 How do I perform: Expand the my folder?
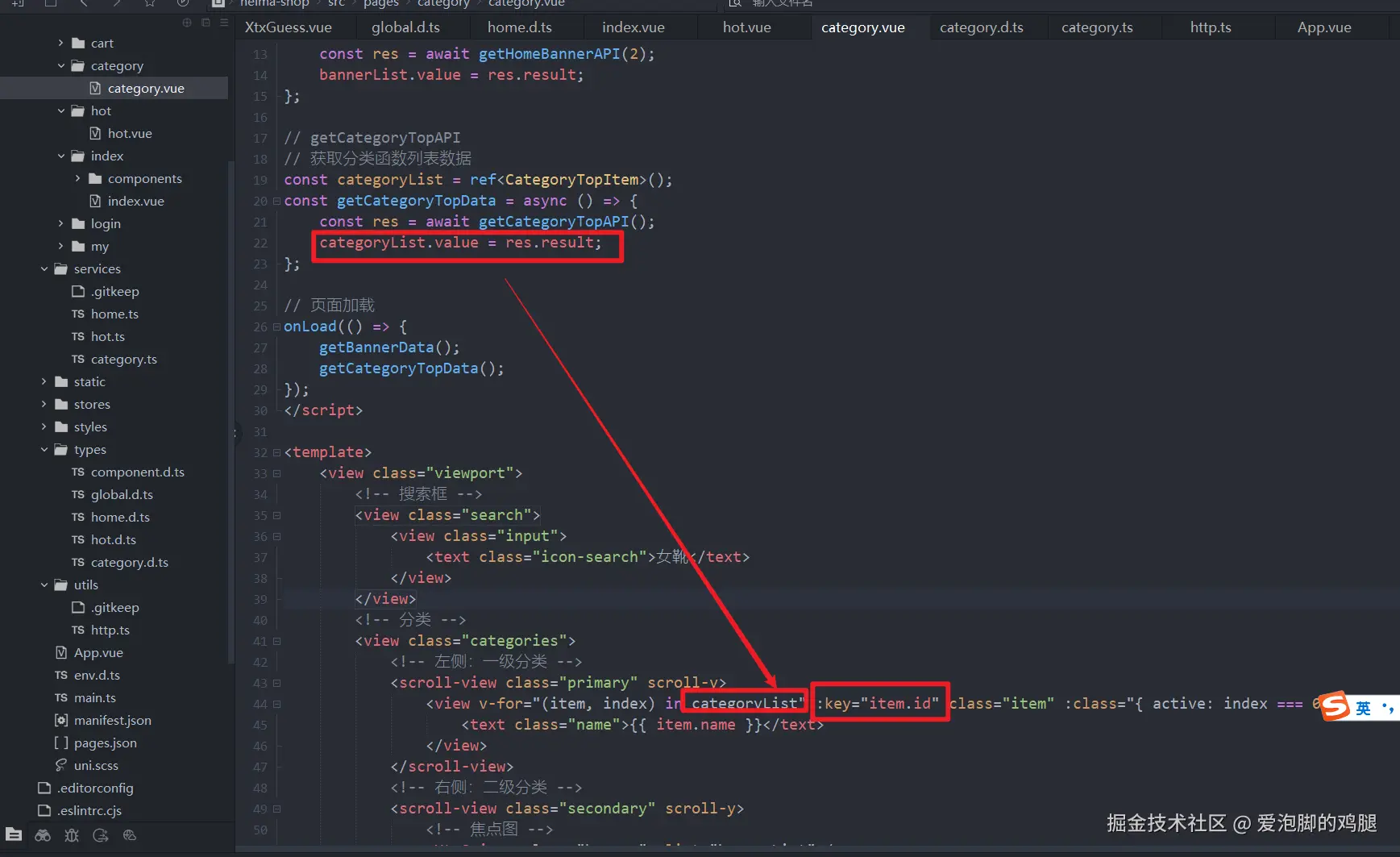point(60,246)
